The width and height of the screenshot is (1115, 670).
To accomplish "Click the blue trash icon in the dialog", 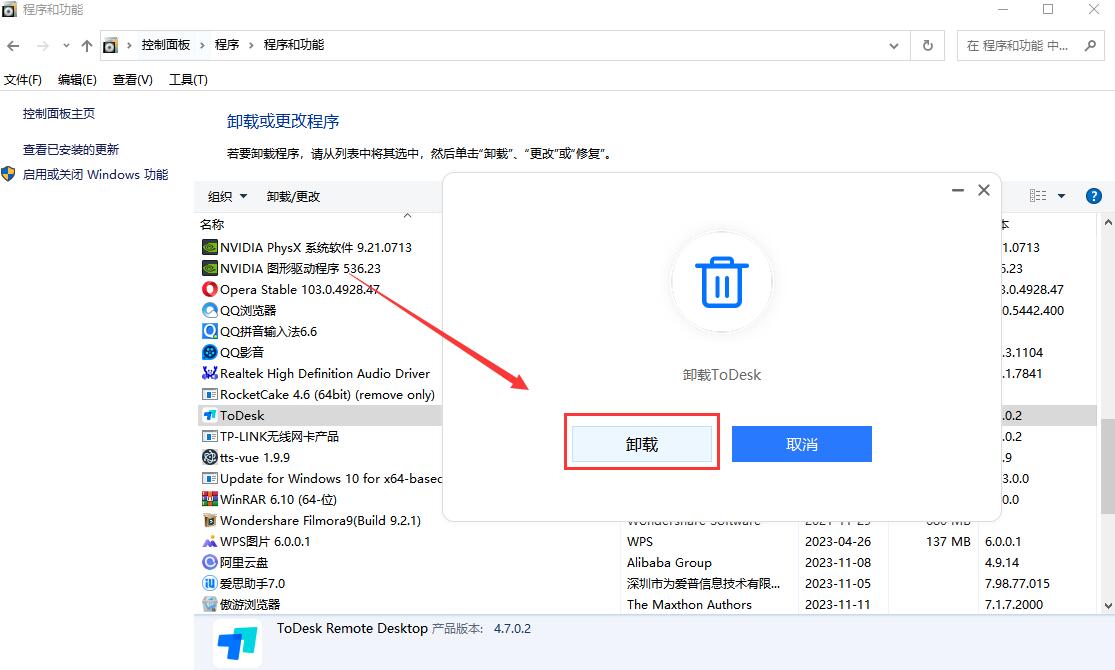I will [x=721, y=282].
